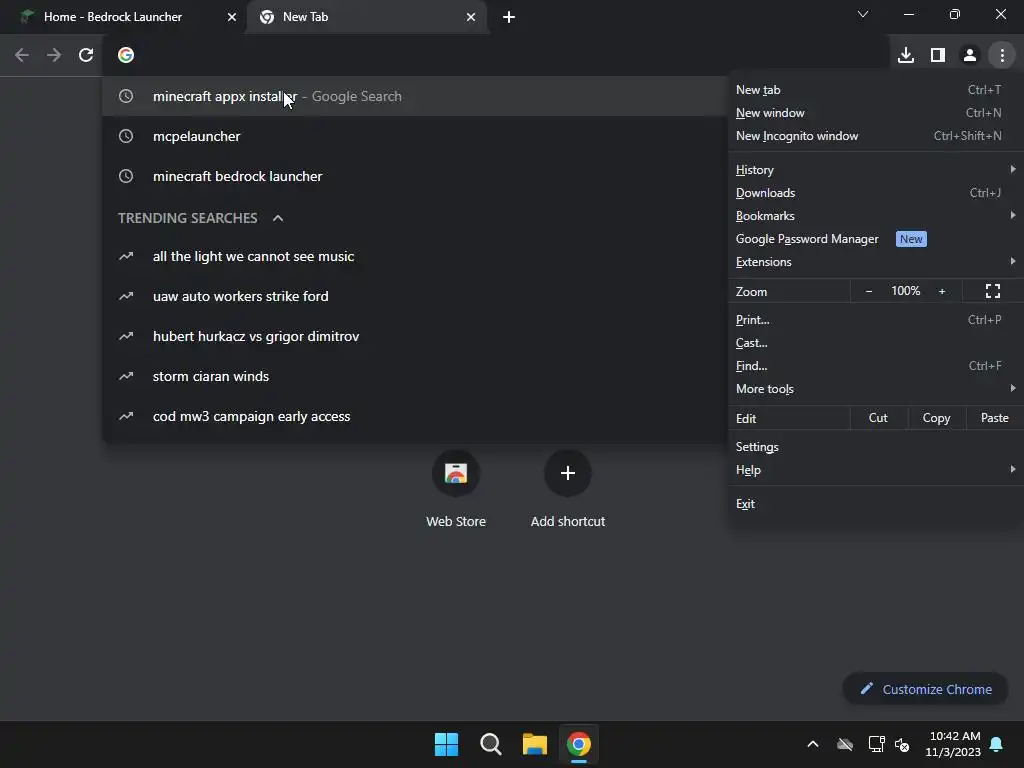Click trending icon beside uaw auto workers
Viewport: 1024px width, 768px height.
coord(126,296)
